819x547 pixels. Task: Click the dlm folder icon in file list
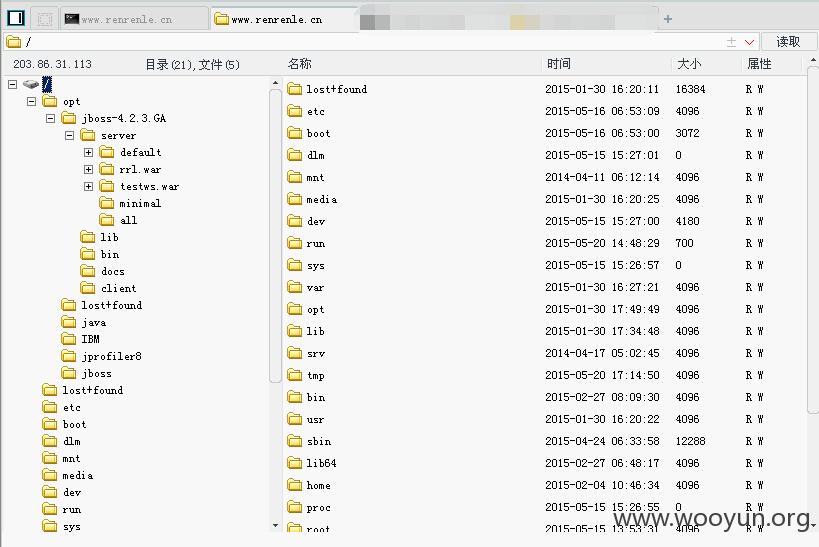click(x=295, y=155)
